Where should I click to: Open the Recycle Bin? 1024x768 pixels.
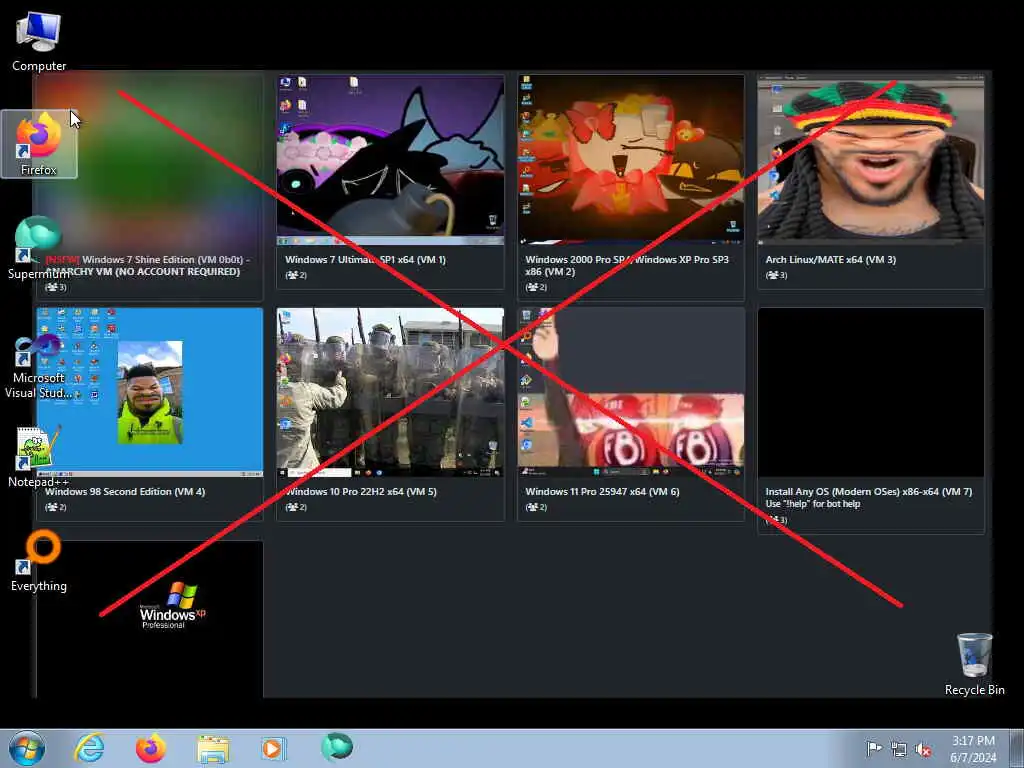click(974, 664)
